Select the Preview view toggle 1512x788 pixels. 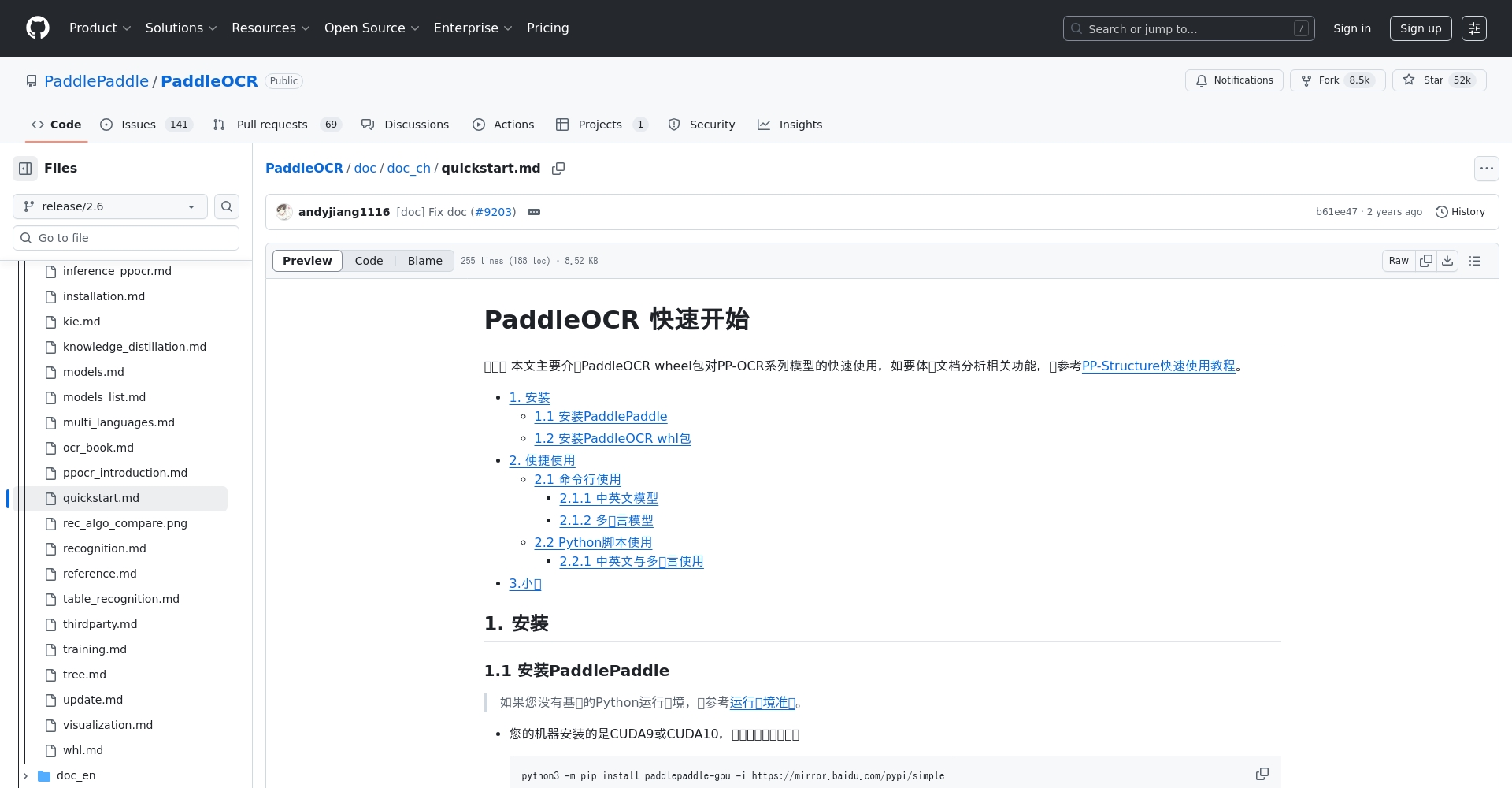307,261
